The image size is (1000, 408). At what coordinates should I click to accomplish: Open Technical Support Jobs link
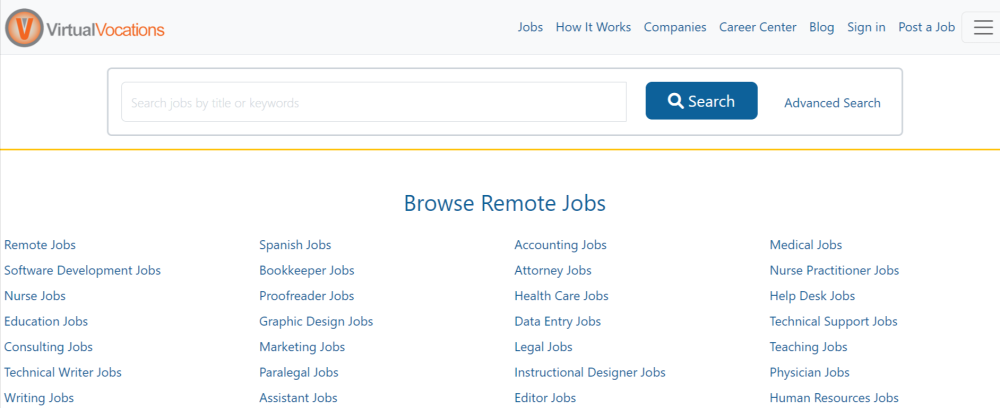click(x=834, y=321)
